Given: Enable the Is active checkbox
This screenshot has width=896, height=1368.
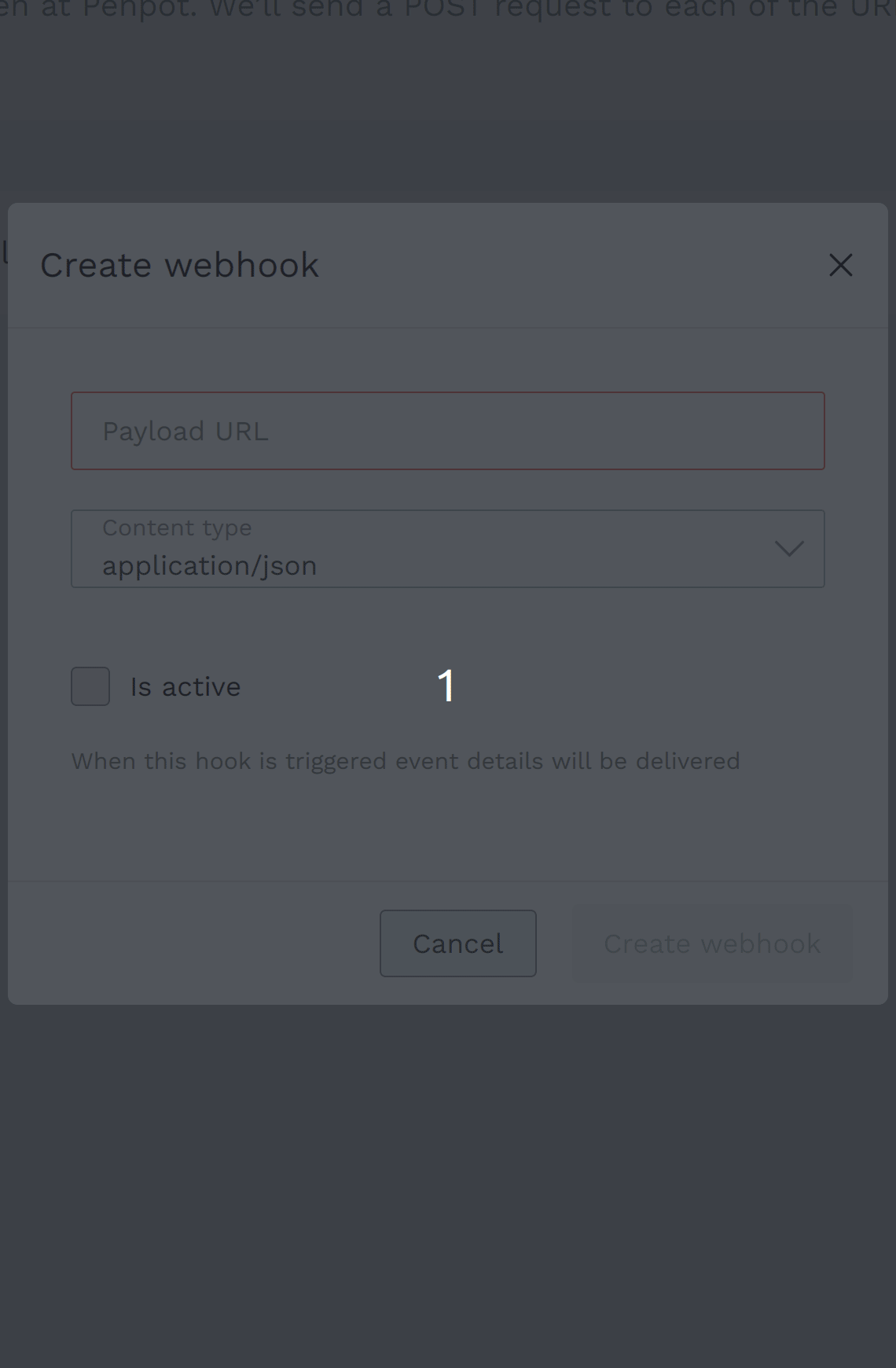Looking at the screenshot, I should 90,686.
